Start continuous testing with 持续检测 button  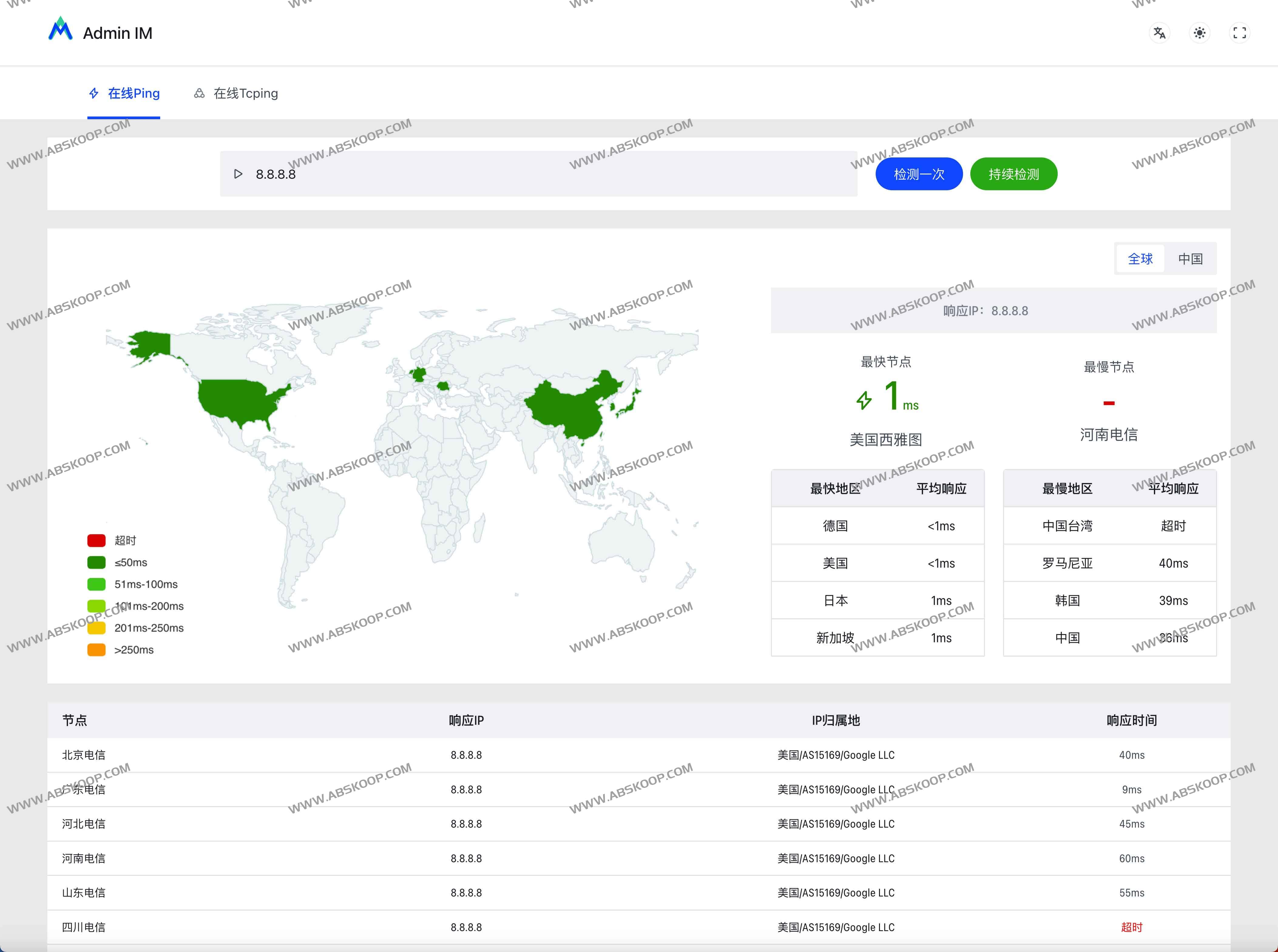pyautogui.click(x=1013, y=174)
